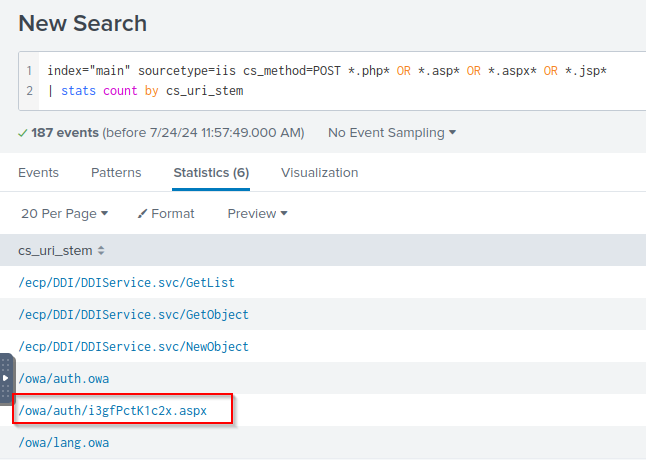Viewport: 646px width, 473px height.
Task: Click the stats count line in search box
Action: [x=152, y=91]
